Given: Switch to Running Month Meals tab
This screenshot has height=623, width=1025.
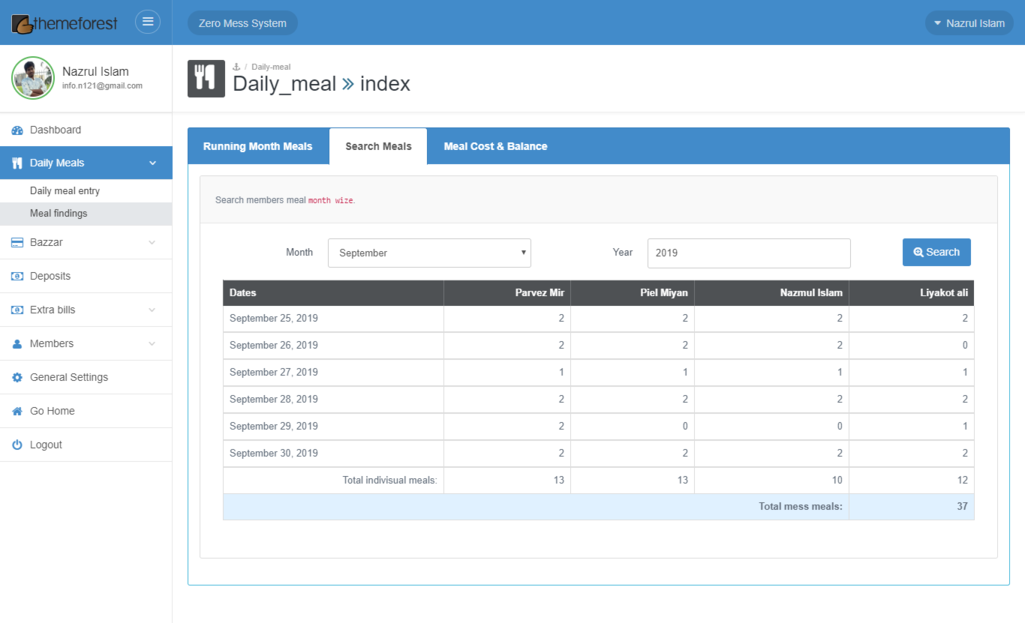Looking at the screenshot, I should [258, 146].
